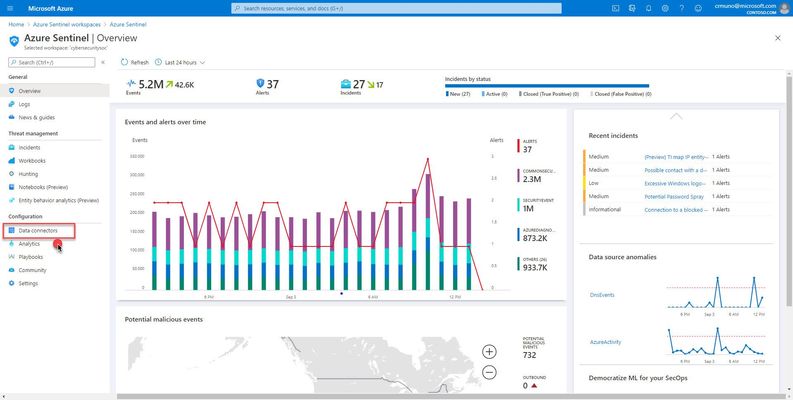This screenshot has width=793, height=400.
Task: Click the Events pulse icon
Action: click(x=131, y=84)
